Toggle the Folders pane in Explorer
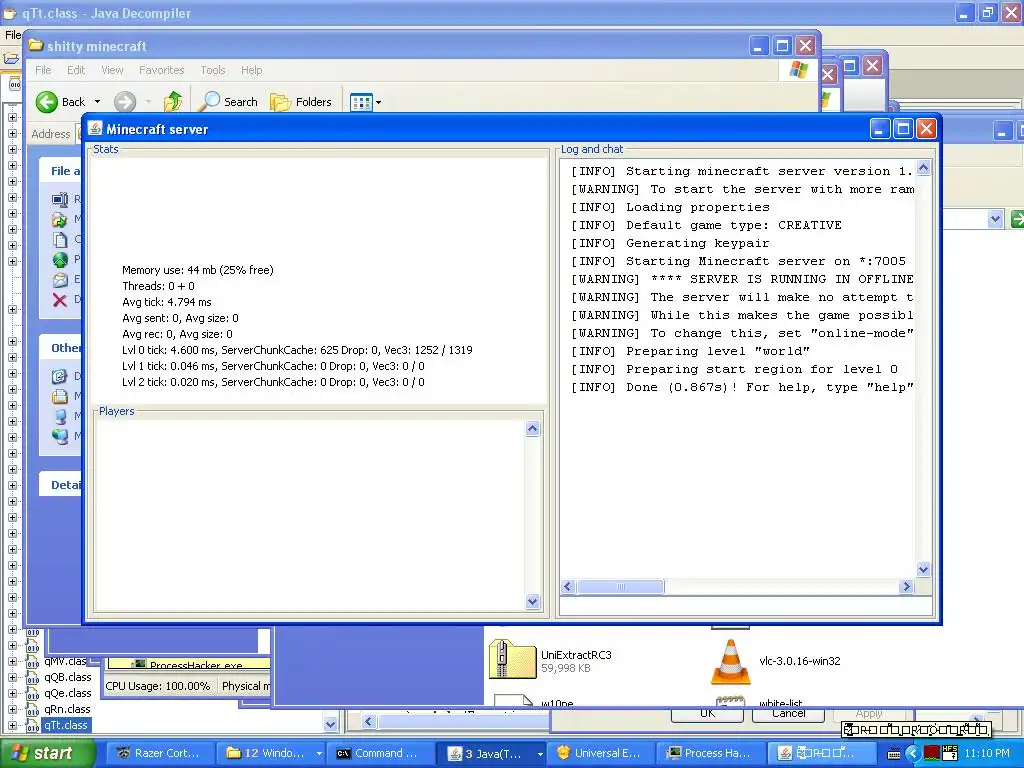The image size is (1024, 768). tap(301, 102)
